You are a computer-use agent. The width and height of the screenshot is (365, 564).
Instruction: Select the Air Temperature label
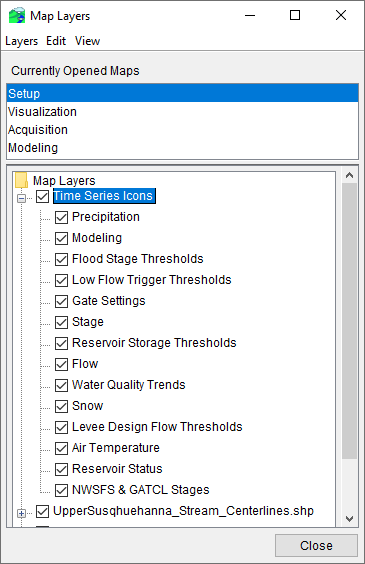pos(115,447)
